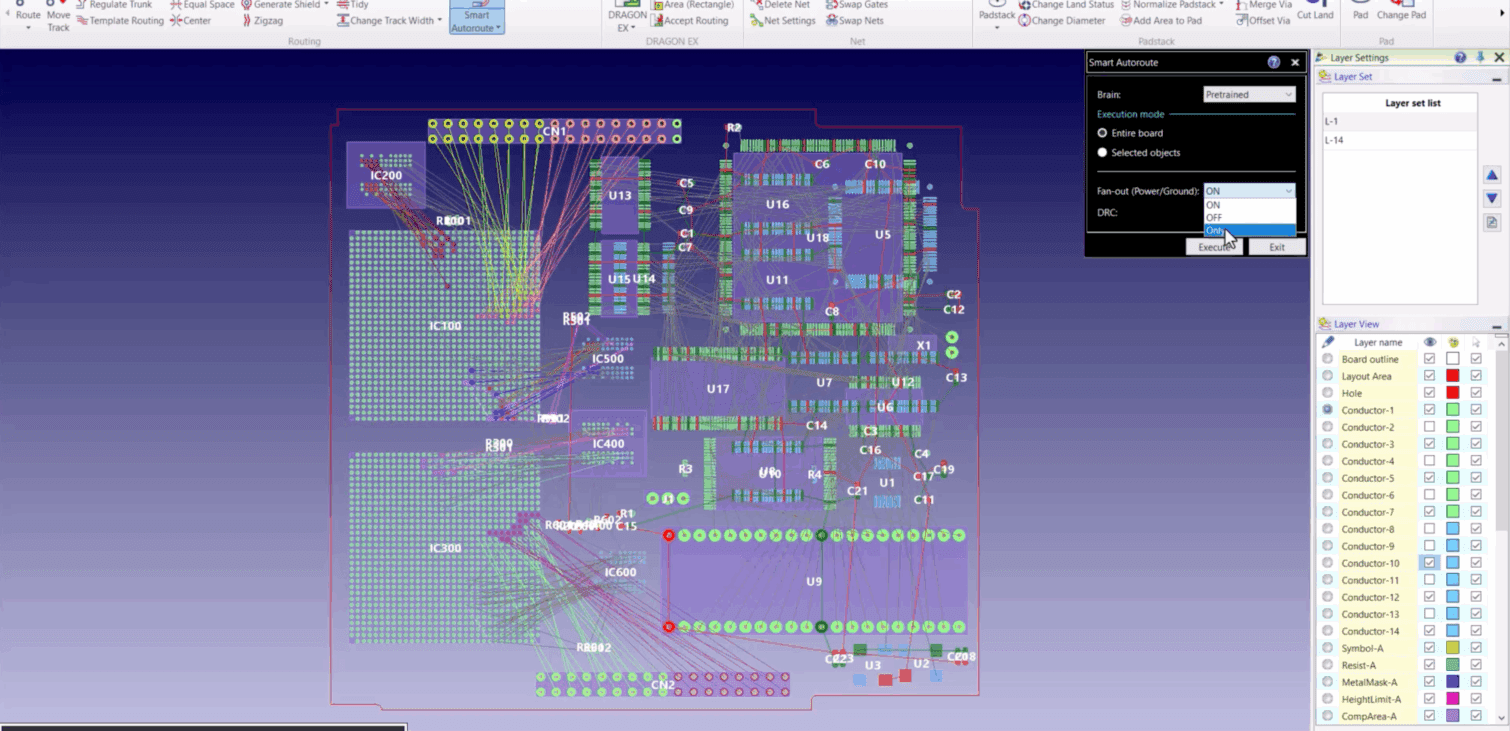Viewport: 1510px width, 731px height.
Task: Click the eye column header icon
Action: tap(1430, 342)
